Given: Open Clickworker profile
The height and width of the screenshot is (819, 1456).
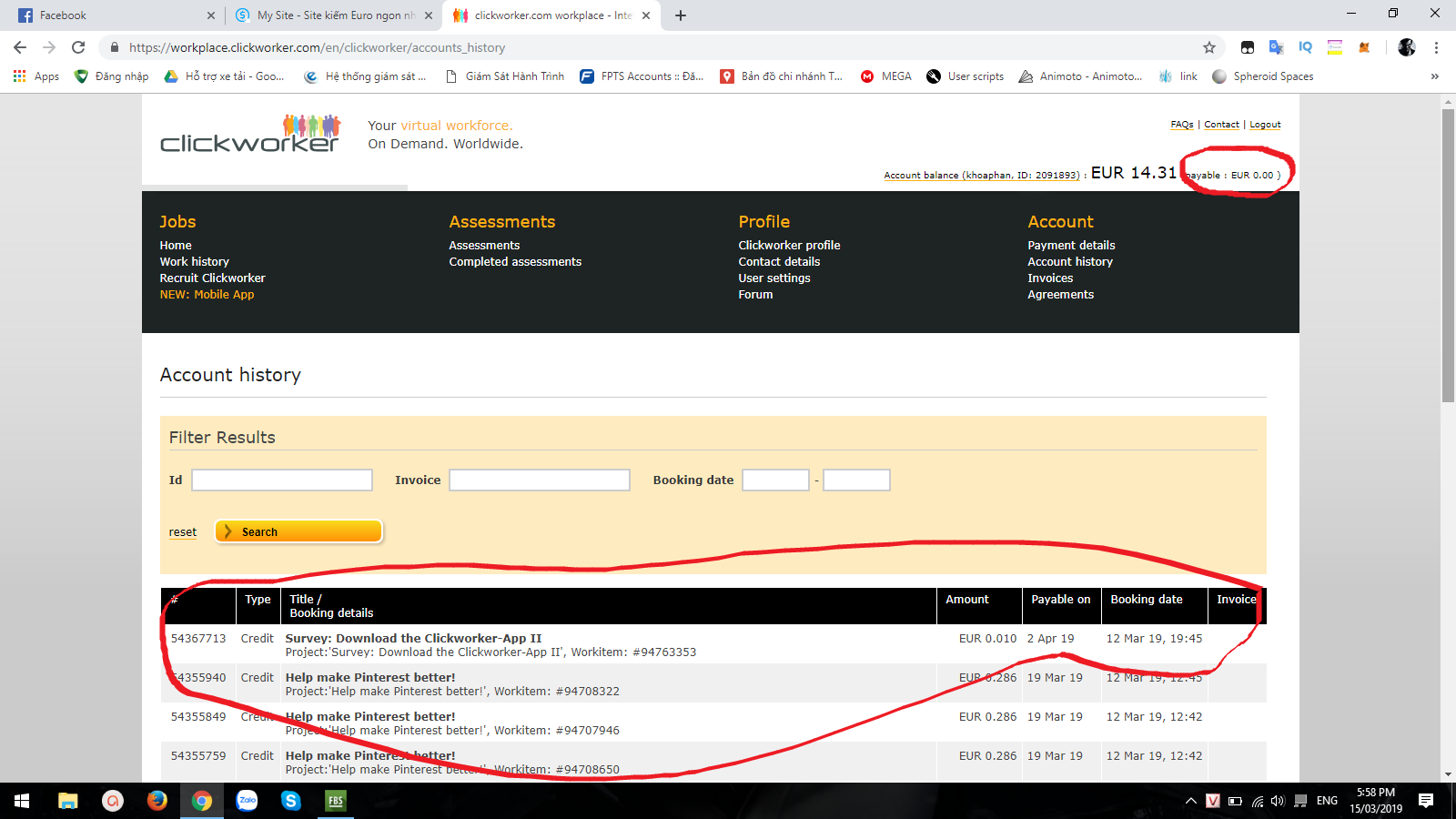Looking at the screenshot, I should 789,246.
